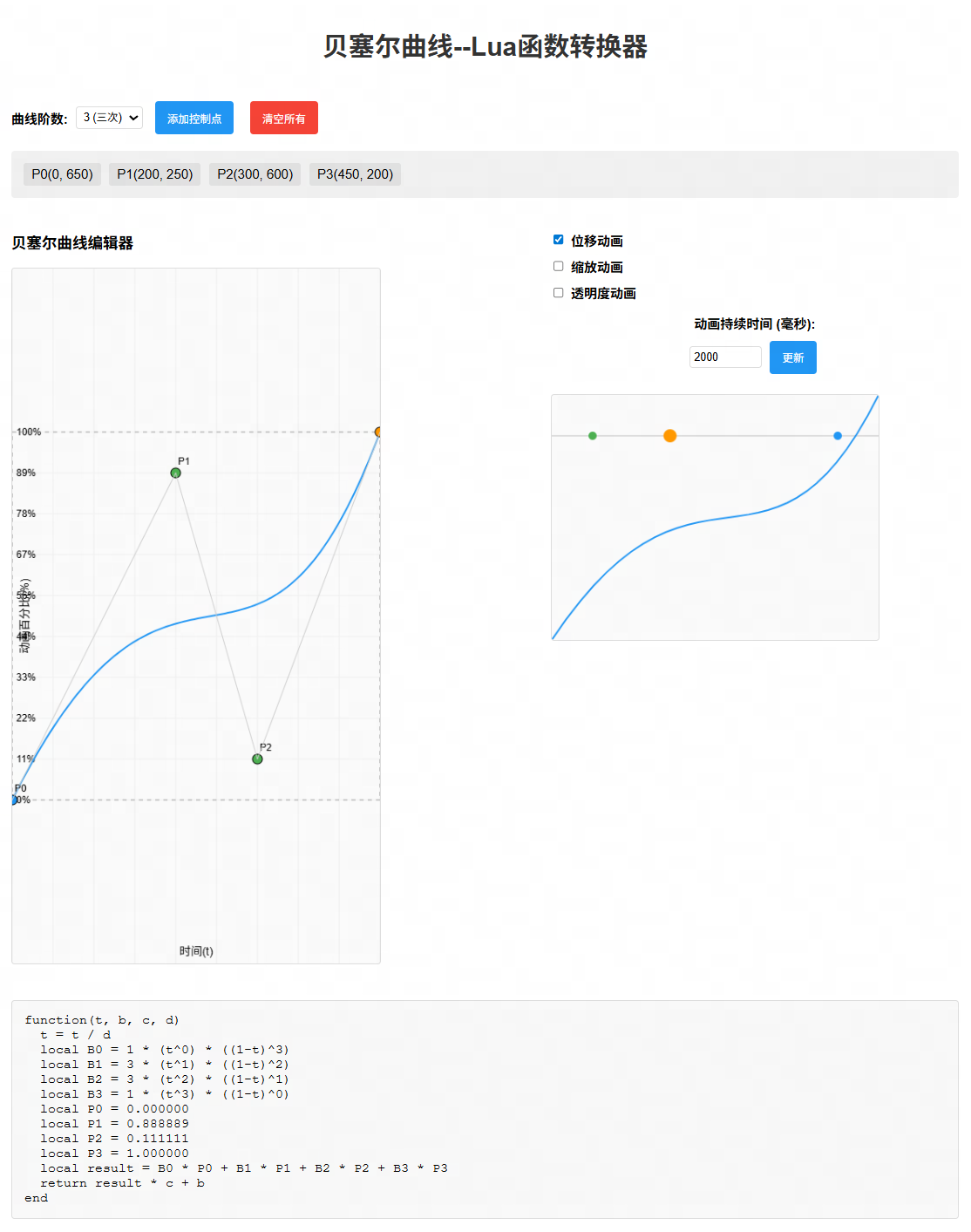Click inside the generated Lua code block

pyautogui.click(x=485, y=1108)
